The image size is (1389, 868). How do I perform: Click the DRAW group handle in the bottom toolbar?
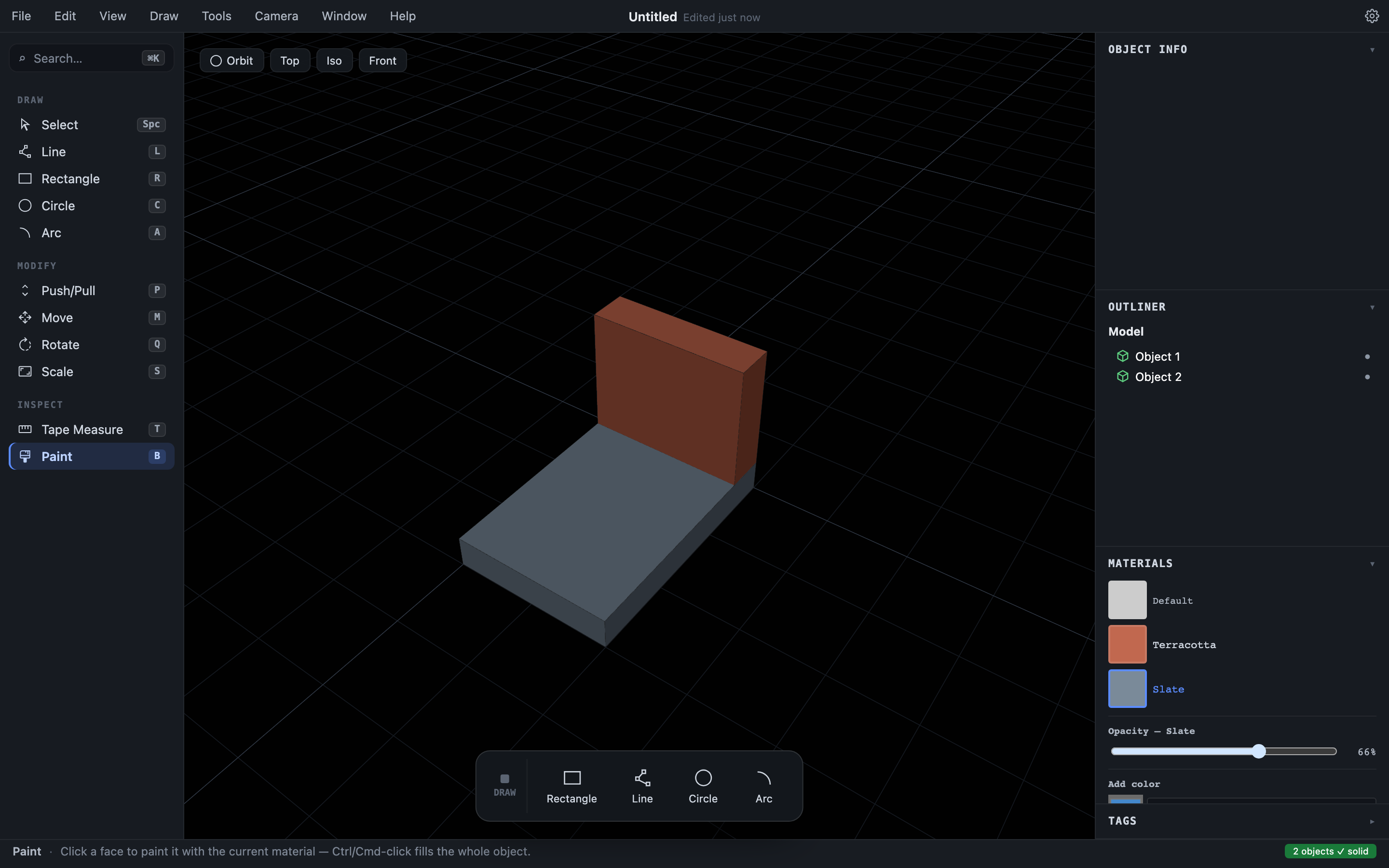pos(504,786)
